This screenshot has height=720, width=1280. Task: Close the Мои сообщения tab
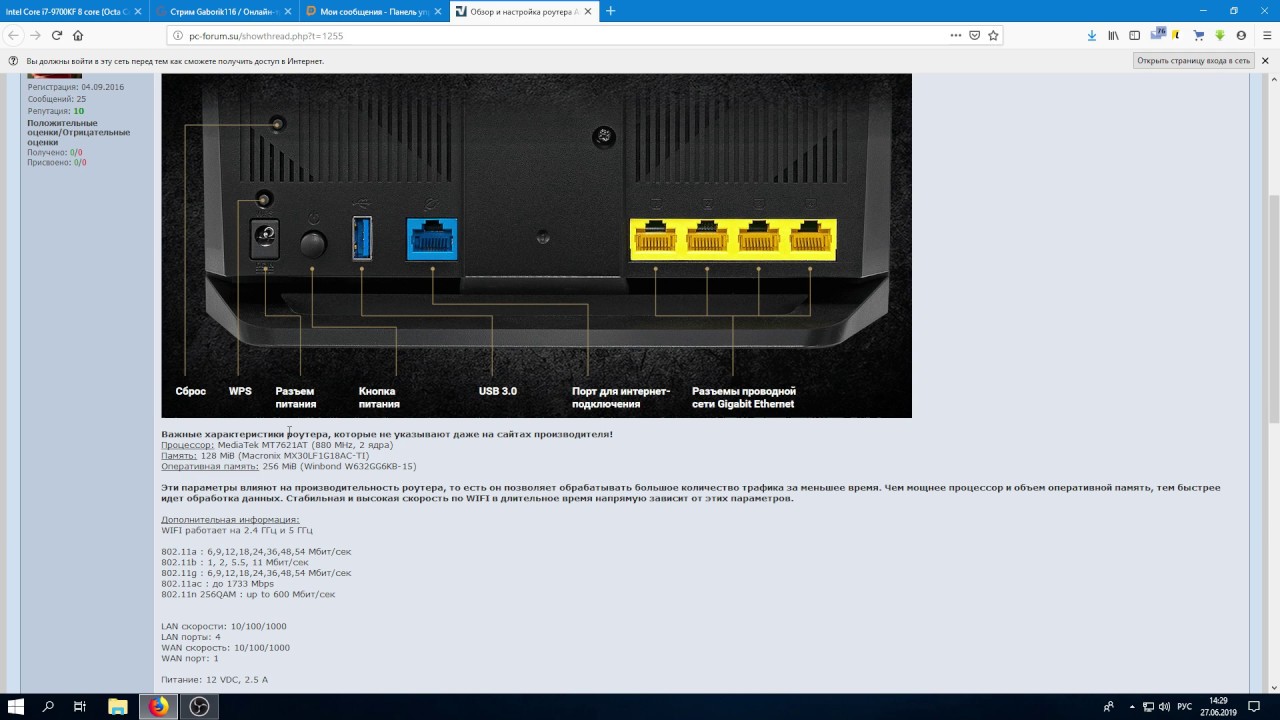coord(438,11)
